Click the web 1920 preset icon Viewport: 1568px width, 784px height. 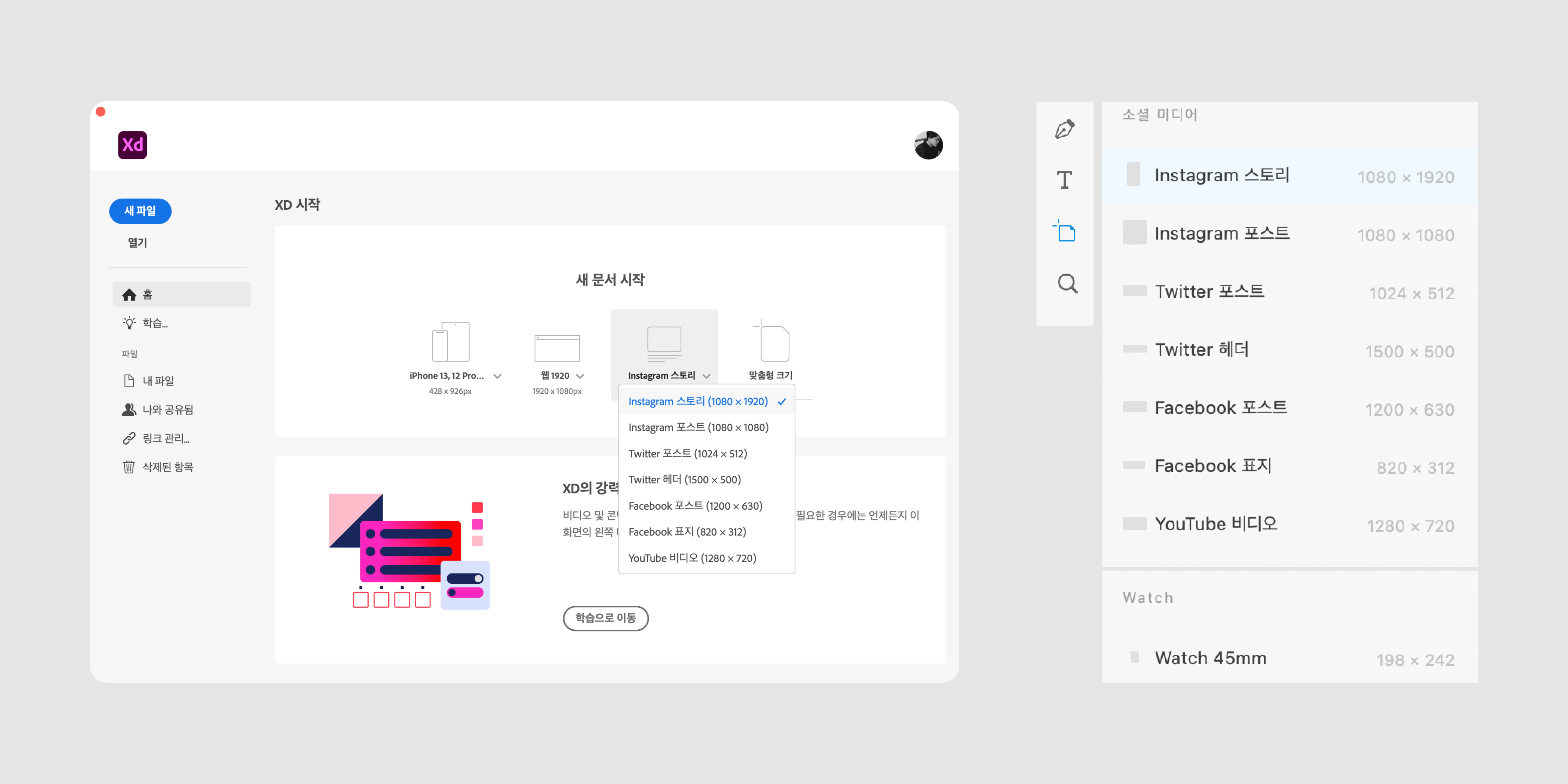pyautogui.click(x=556, y=348)
